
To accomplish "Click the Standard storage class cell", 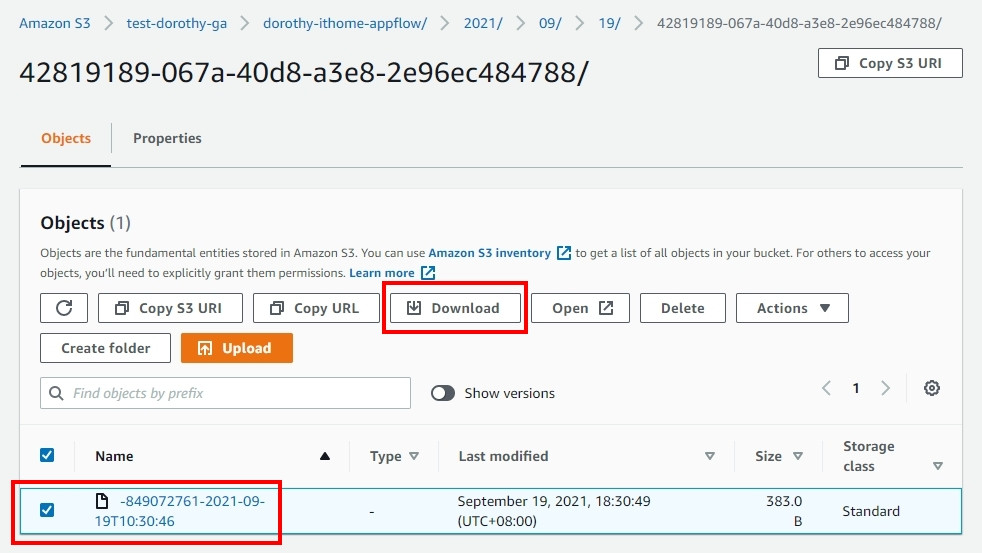I will pos(871,511).
